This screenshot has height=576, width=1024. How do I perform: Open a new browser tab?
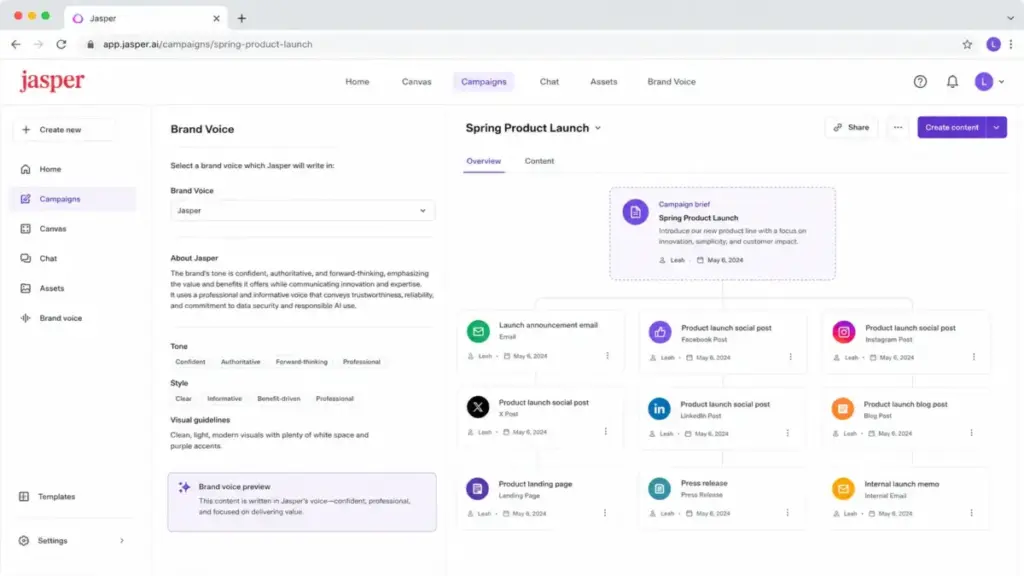point(242,18)
